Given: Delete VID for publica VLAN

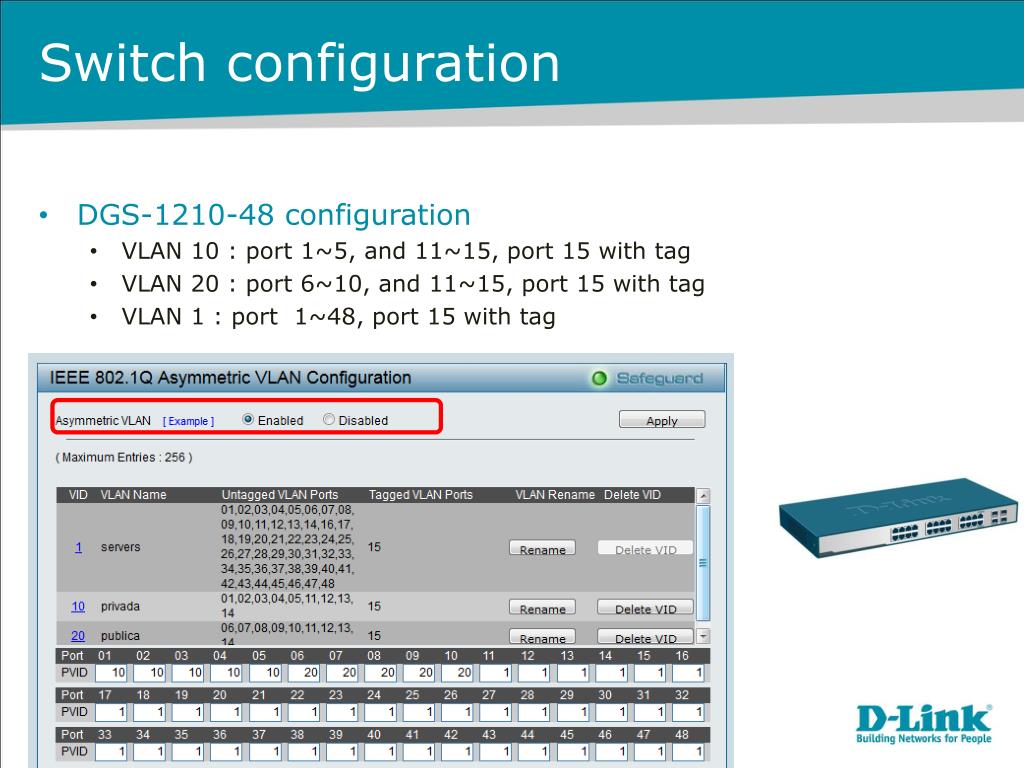Looking at the screenshot, I should point(645,637).
